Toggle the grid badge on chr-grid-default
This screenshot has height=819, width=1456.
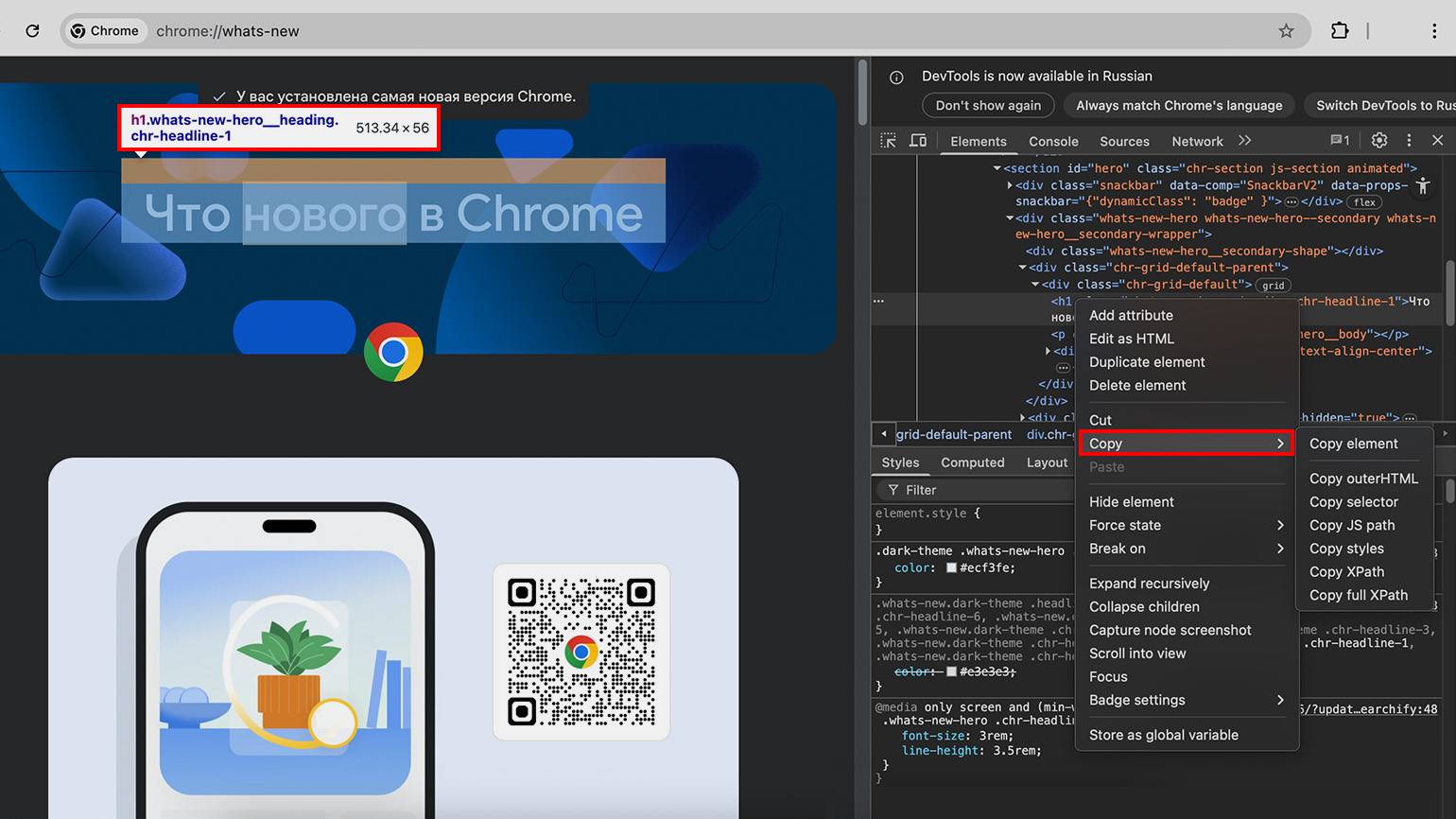[1274, 286]
